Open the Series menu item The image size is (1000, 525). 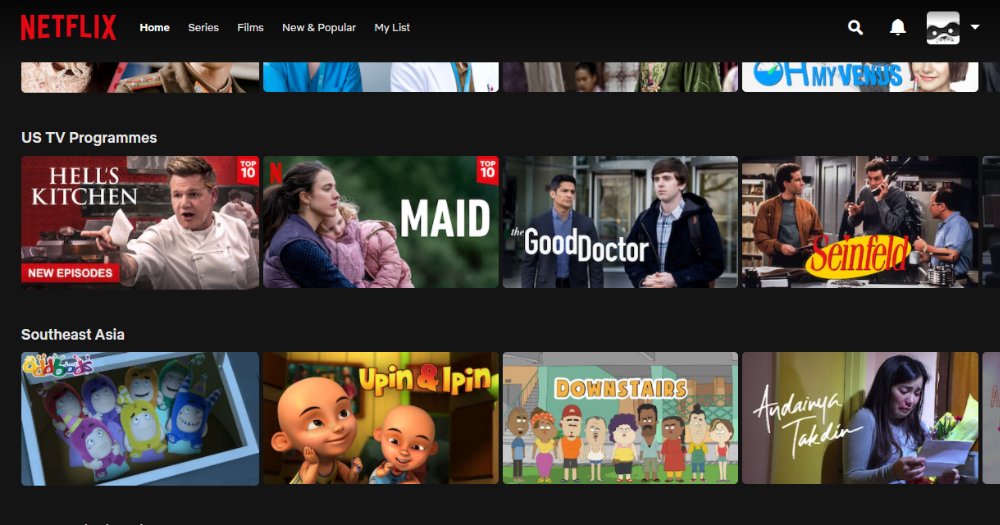point(203,27)
